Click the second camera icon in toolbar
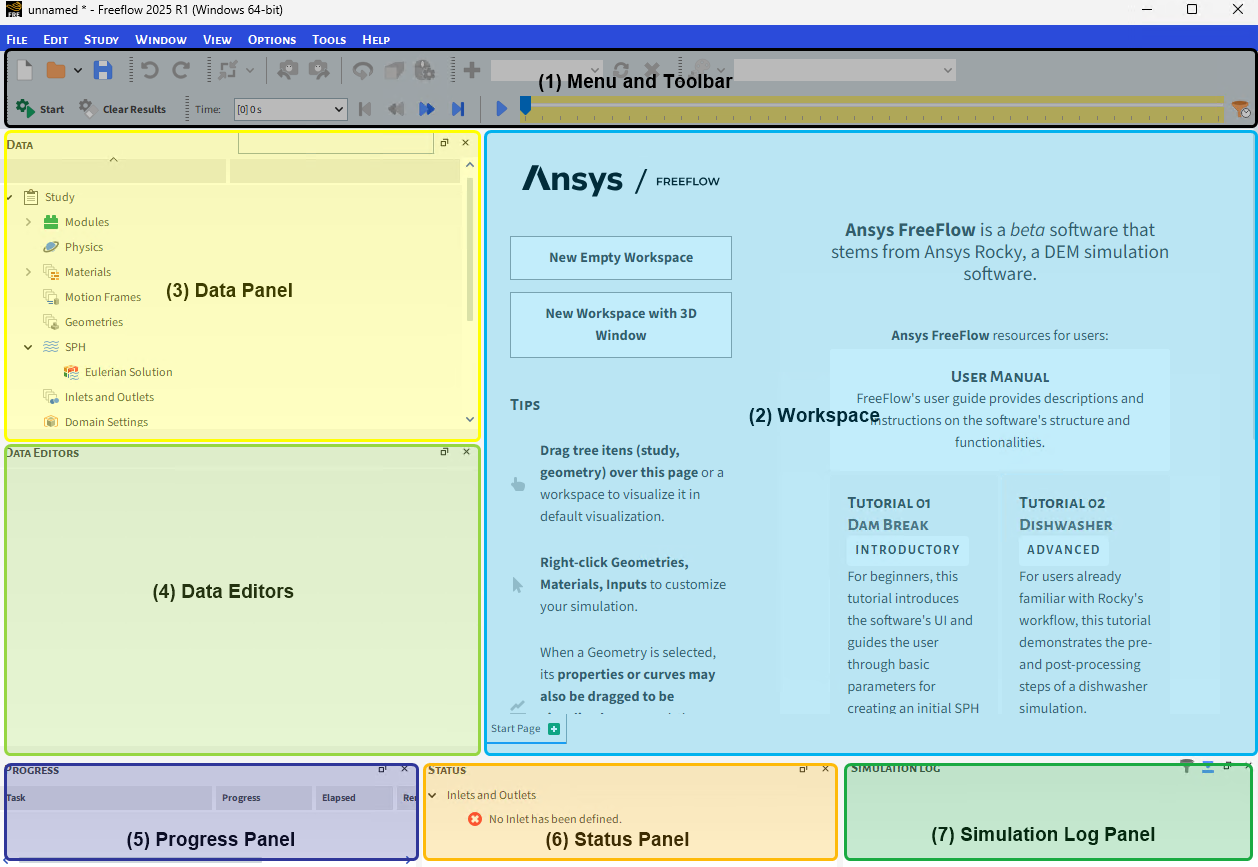 tap(319, 70)
